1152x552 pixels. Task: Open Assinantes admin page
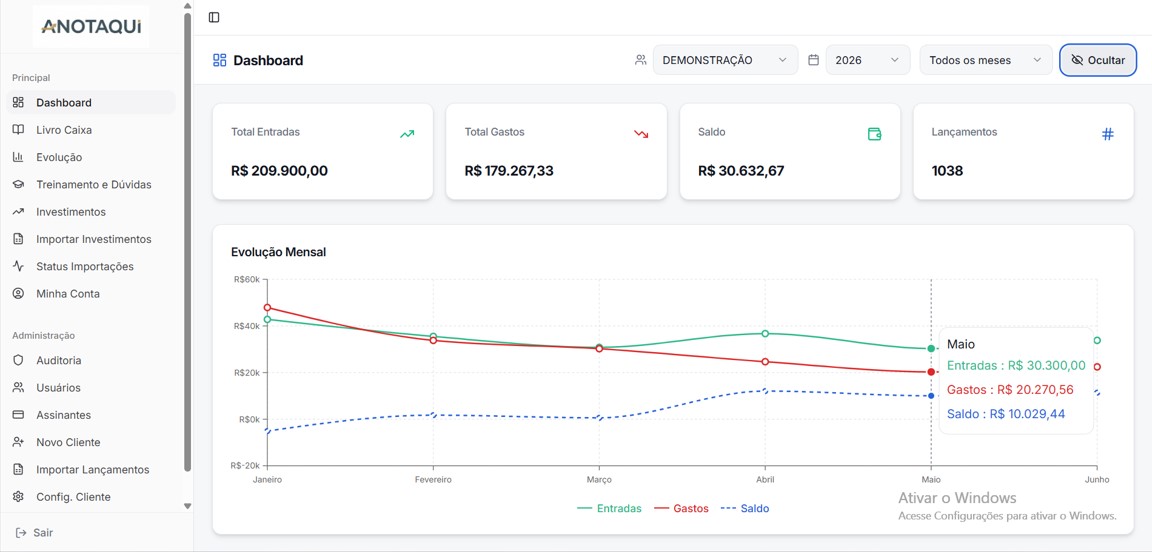tap(91, 415)
